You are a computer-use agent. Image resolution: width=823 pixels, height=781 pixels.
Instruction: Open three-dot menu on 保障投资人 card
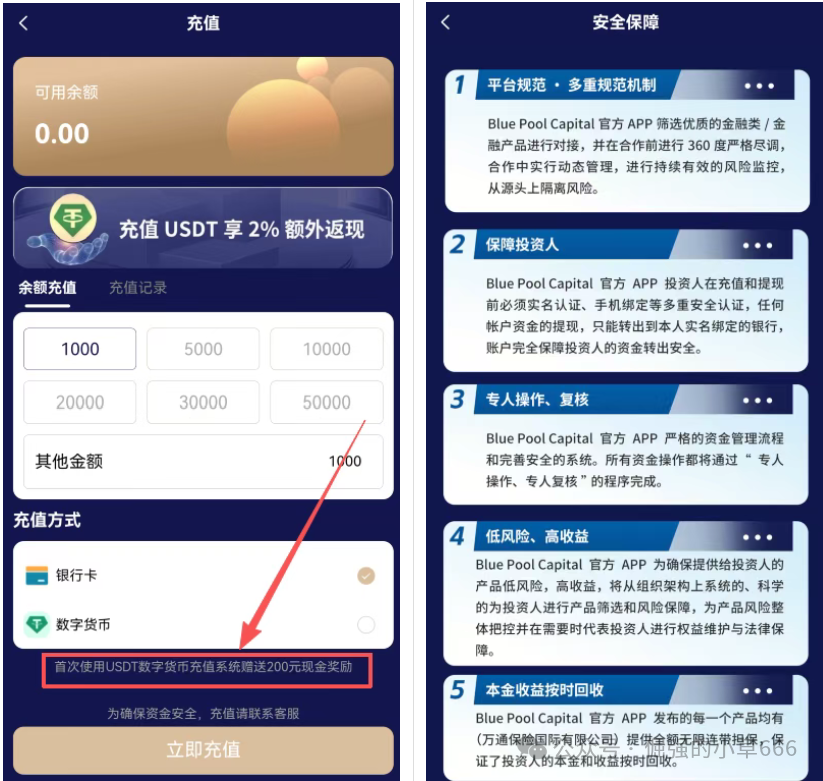coord(757,246)
